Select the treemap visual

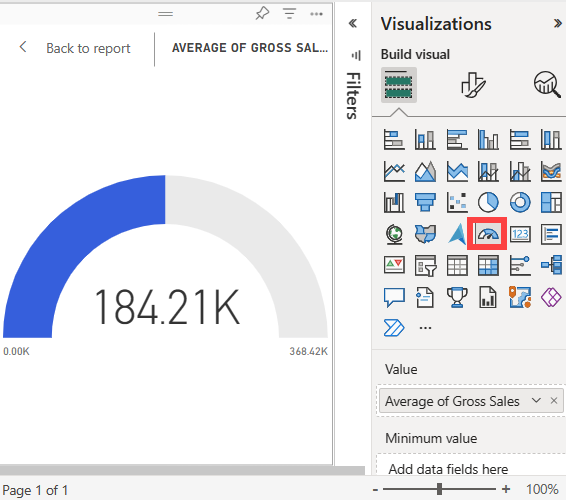click(551, 202)
